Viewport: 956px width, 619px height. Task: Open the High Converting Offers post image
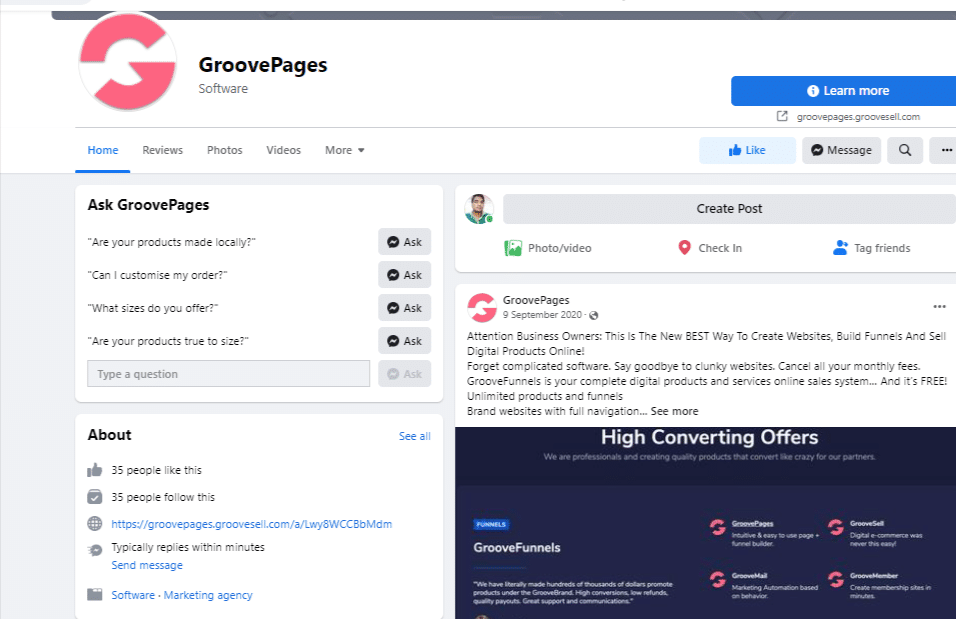[705, 523]
